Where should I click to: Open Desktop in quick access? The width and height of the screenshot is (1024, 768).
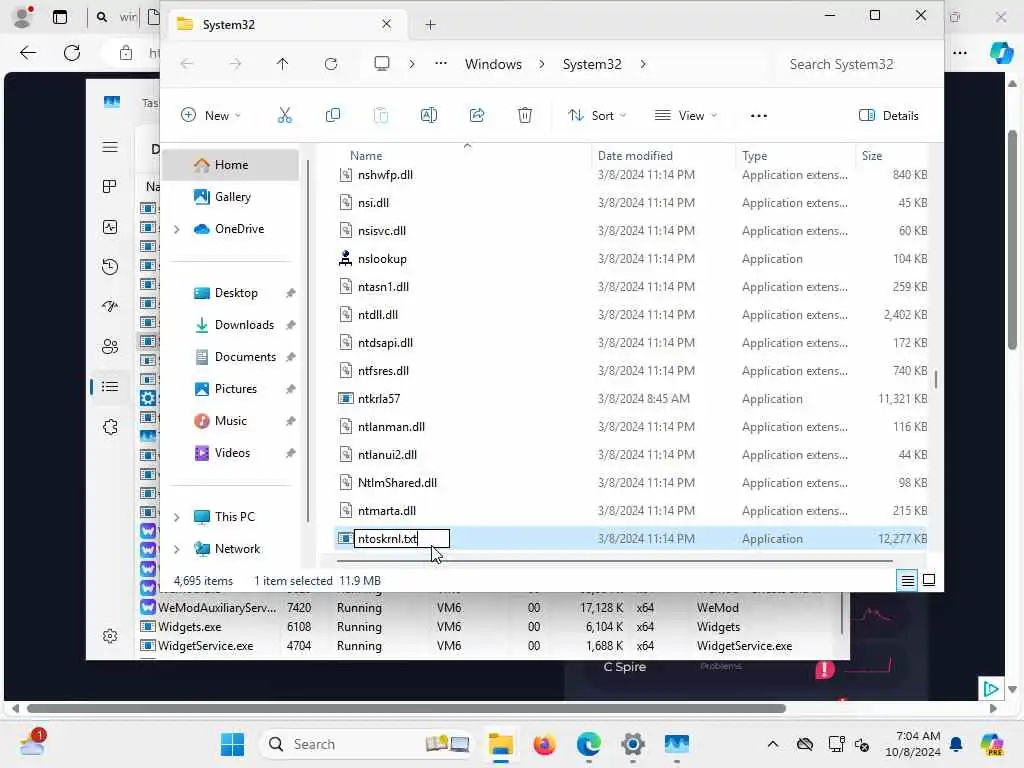(235, 293)
